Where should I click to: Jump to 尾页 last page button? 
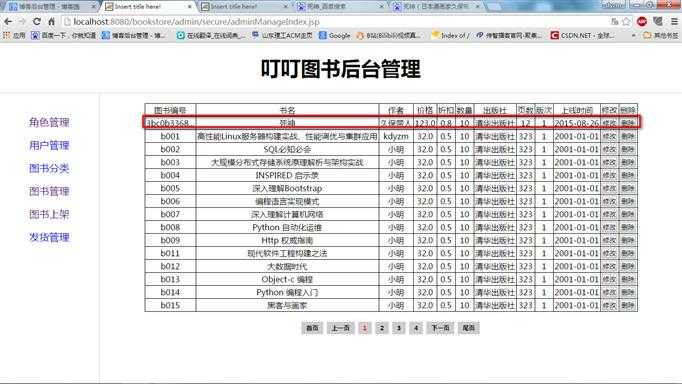coord(468,328)
